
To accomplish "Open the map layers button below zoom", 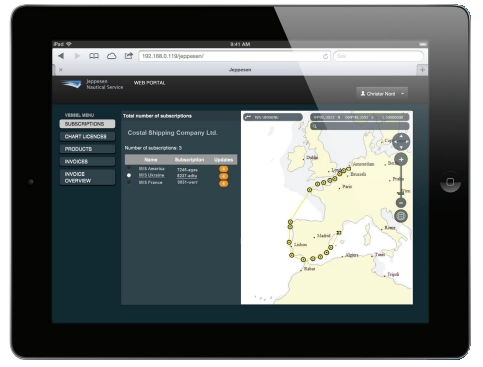I will coord(401,216).
